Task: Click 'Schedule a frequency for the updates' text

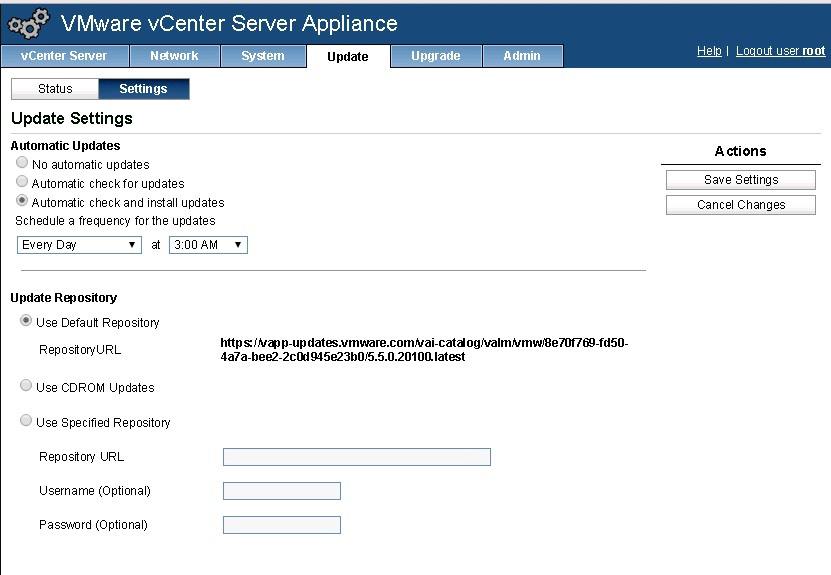Action: pos(115,220)
